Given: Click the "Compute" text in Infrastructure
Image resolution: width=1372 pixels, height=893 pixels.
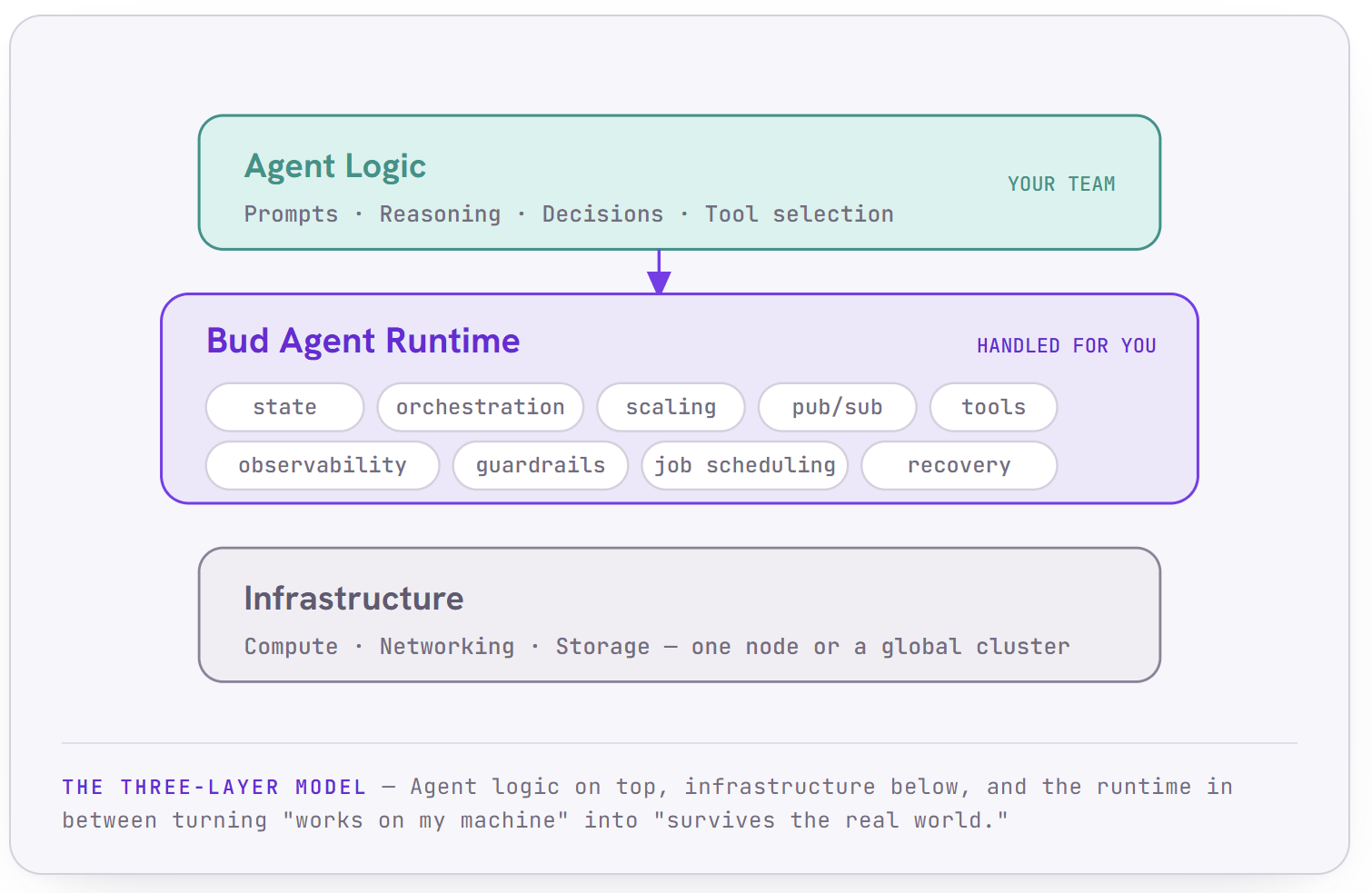Looking at the screenshot, I should (291, 647).
